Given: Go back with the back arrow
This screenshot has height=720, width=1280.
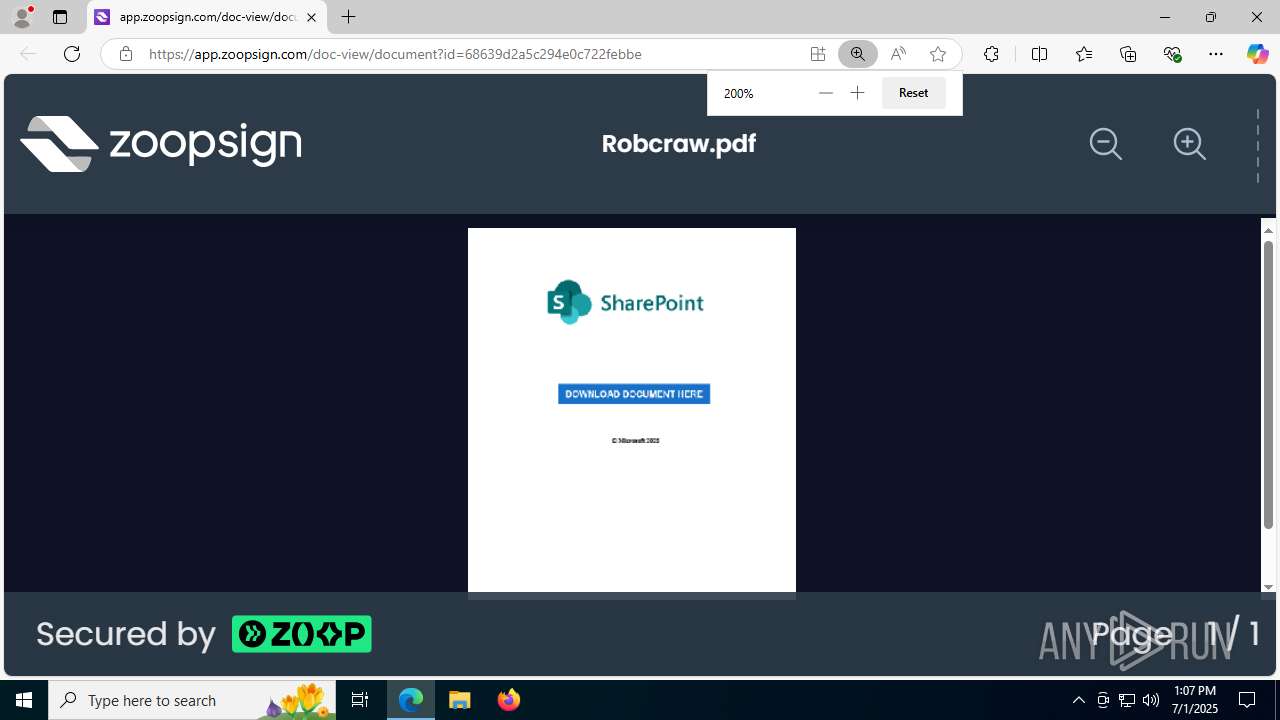Looking at the screenshot, I should pos(28,54).
